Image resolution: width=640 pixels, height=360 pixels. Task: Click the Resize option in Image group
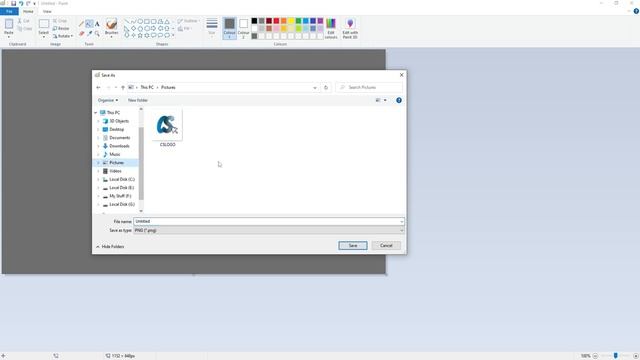tap(61, 29)
